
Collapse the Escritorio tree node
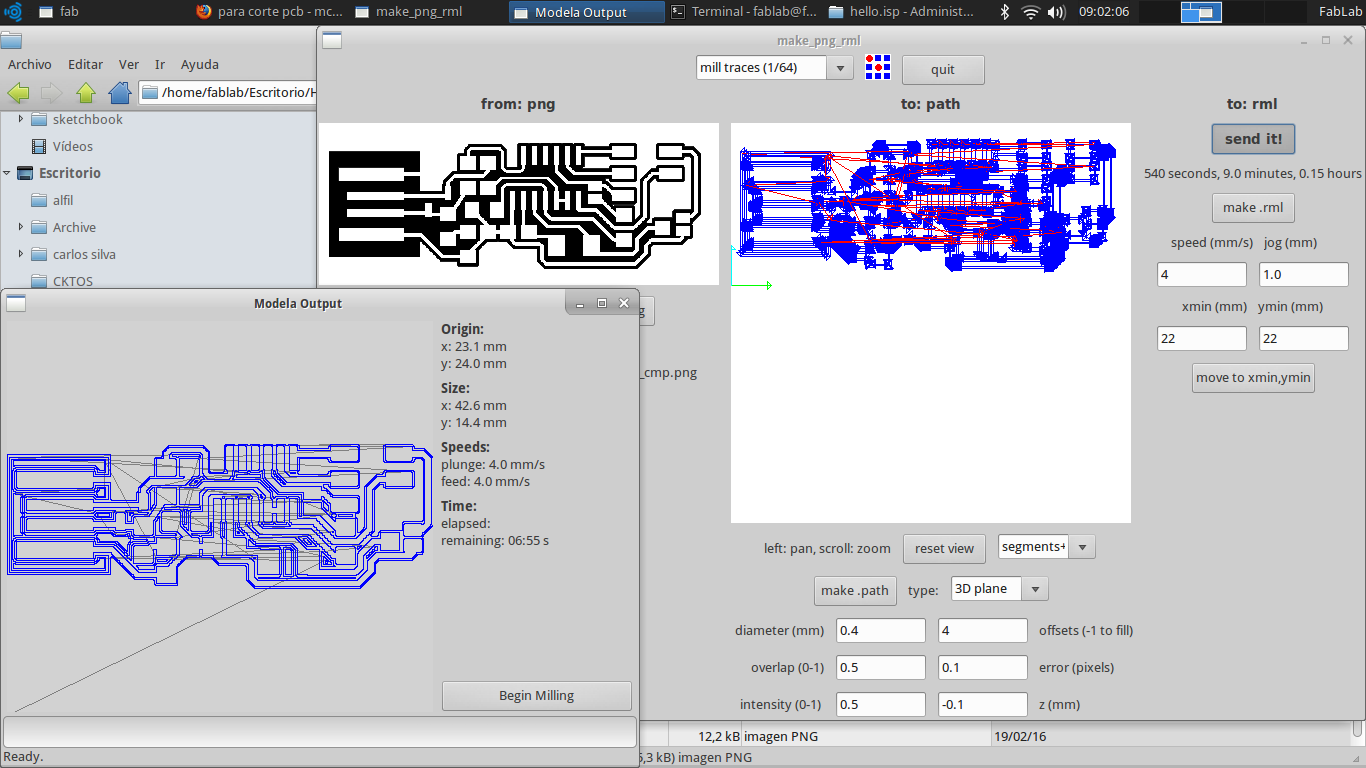tap(7, 174)
